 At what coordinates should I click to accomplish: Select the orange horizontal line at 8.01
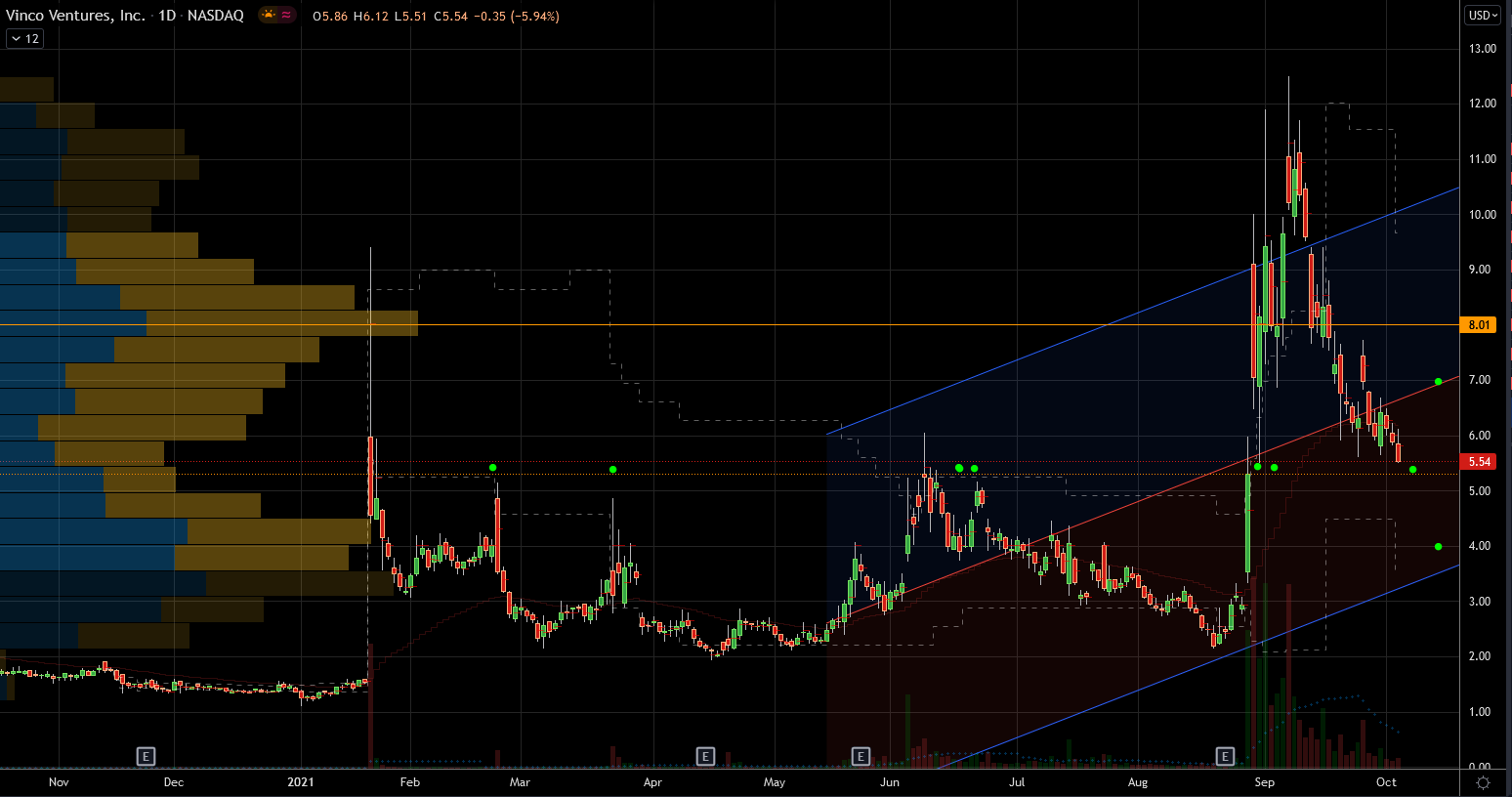click(x=684, y=324)
